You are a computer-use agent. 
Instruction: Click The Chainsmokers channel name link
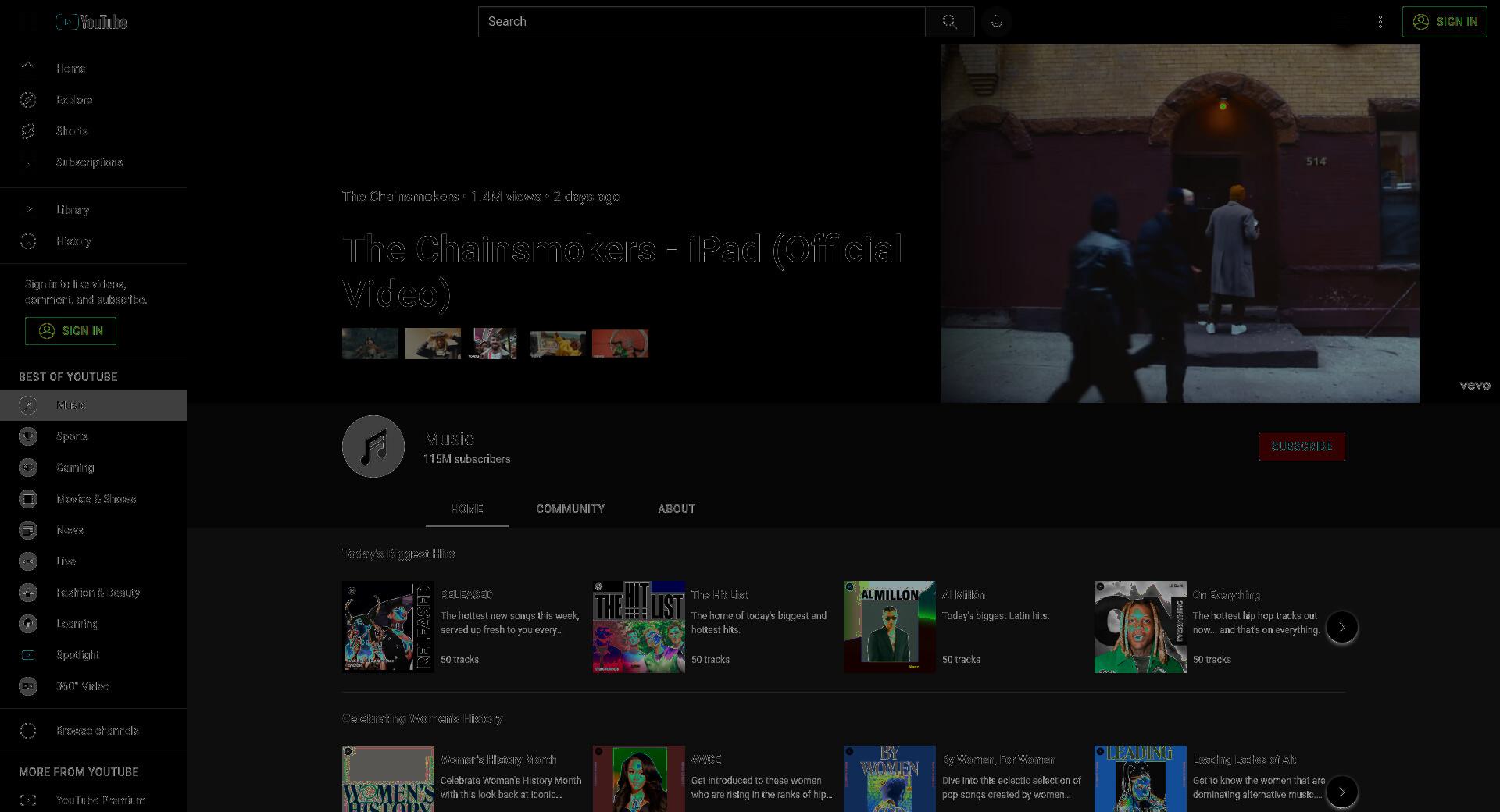point(400,197)
